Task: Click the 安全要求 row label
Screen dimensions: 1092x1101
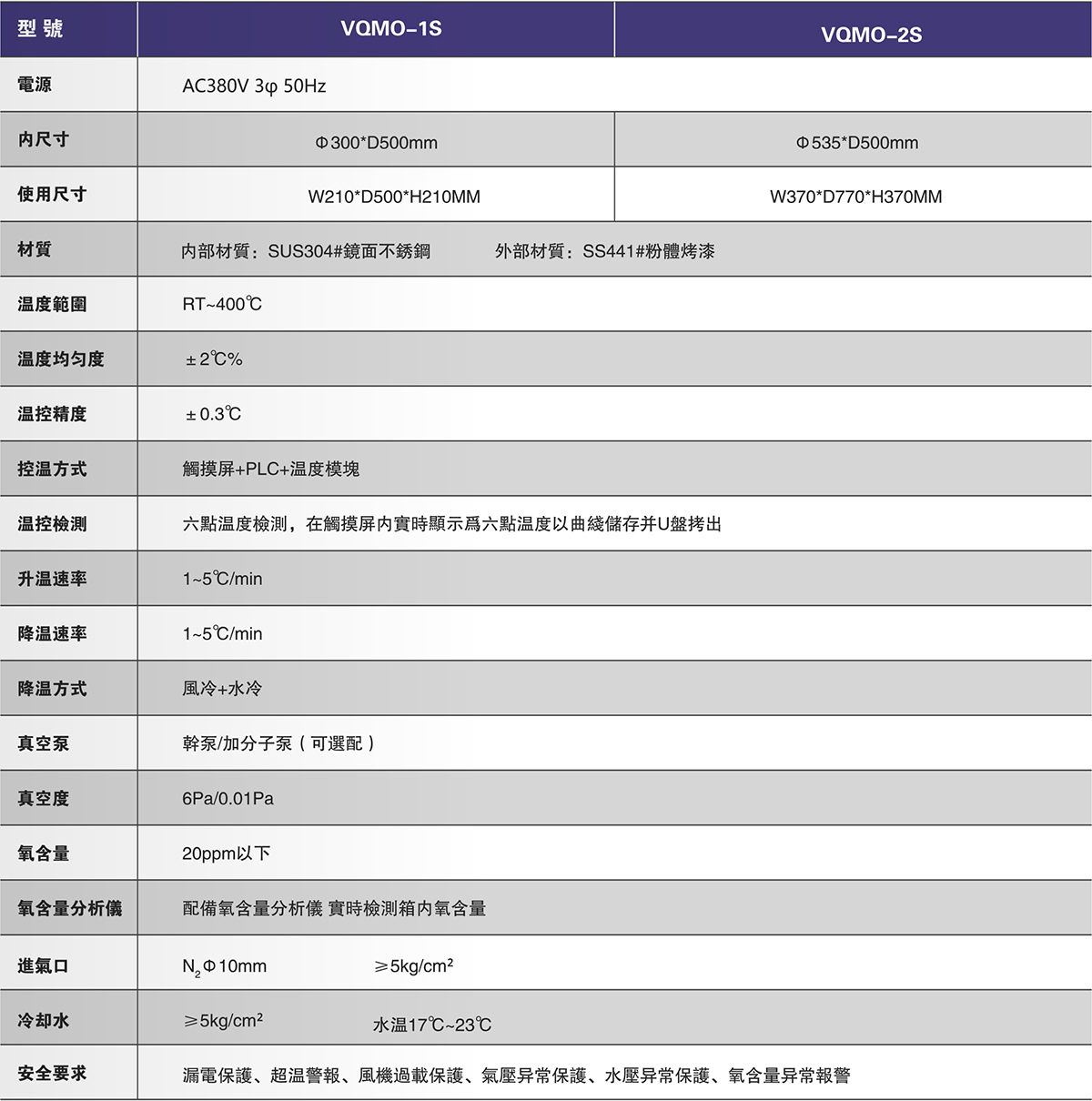Action: click(x=52, y=1074)
